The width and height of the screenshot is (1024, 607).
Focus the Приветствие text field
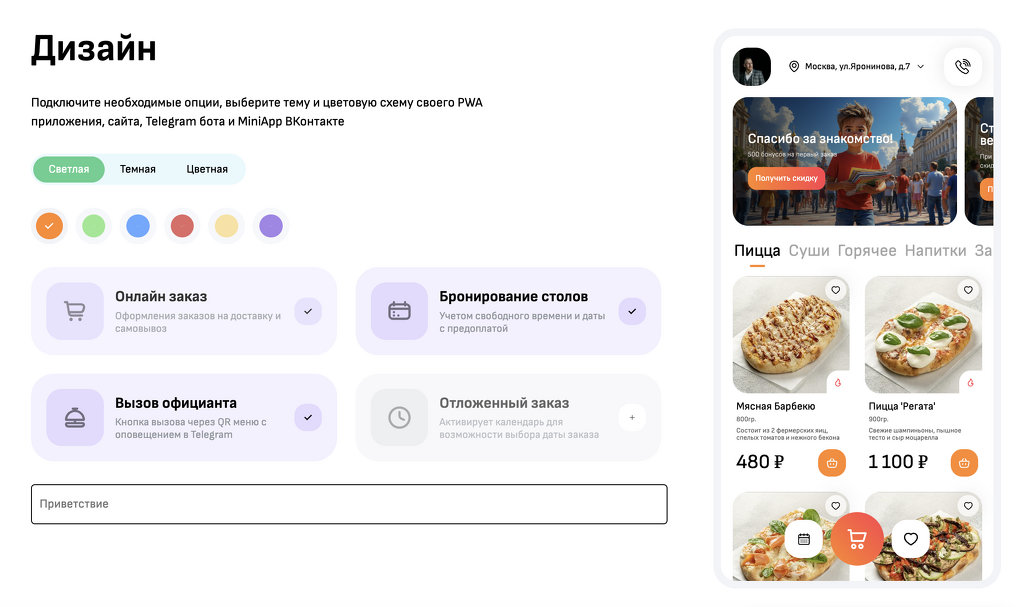[x=349, y=504]
